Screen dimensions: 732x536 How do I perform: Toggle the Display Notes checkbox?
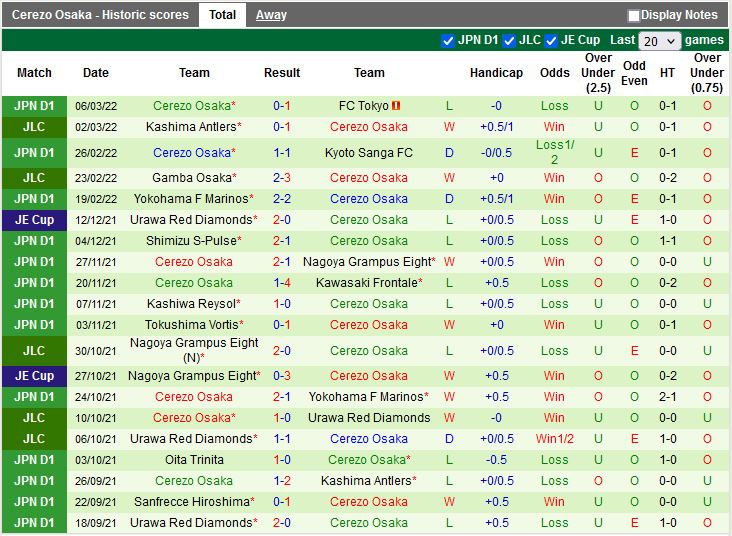[634, 16]
